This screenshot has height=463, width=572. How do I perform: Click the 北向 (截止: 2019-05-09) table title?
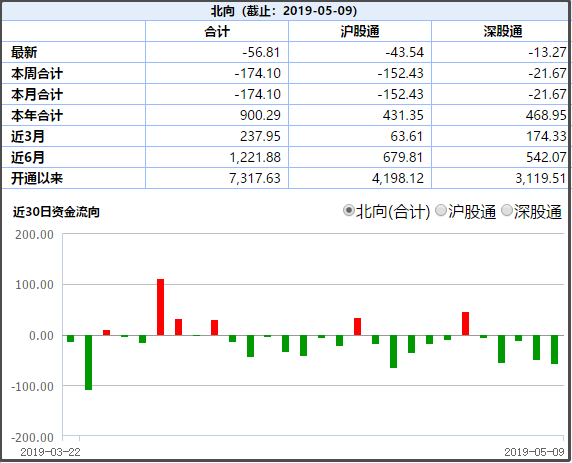pos(284,11)
